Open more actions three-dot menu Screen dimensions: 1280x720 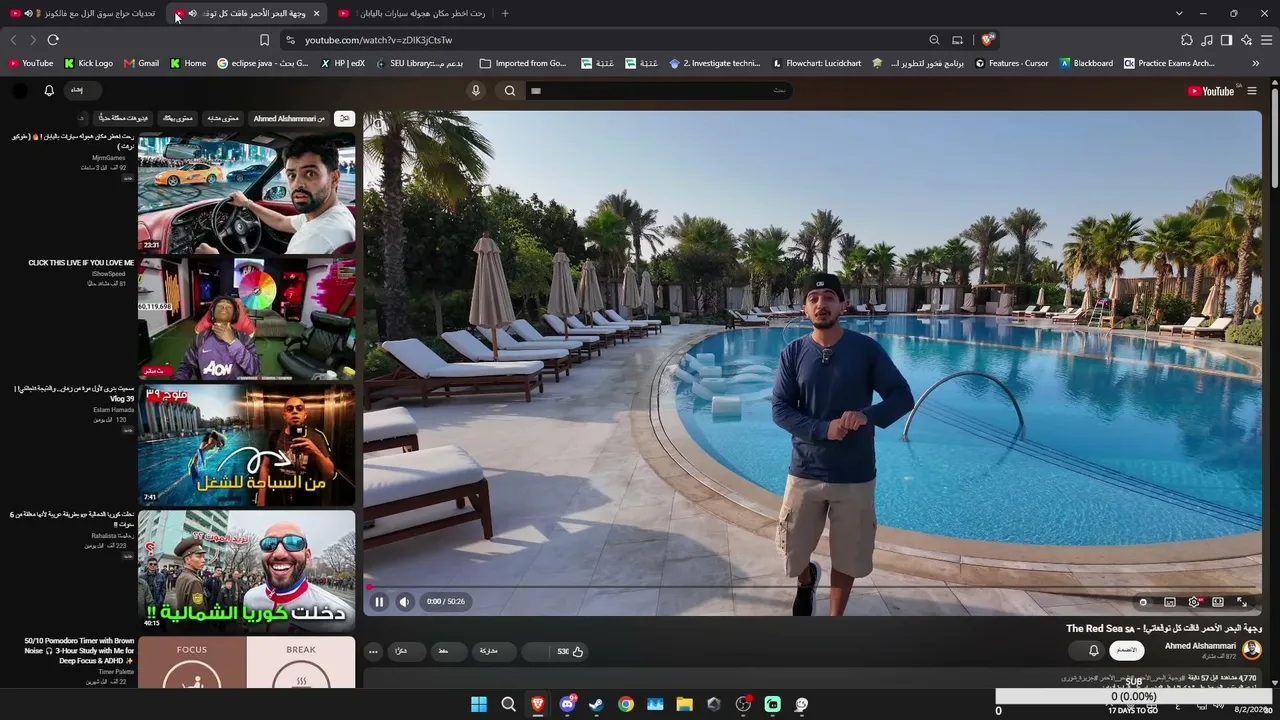tap(373, 651)
